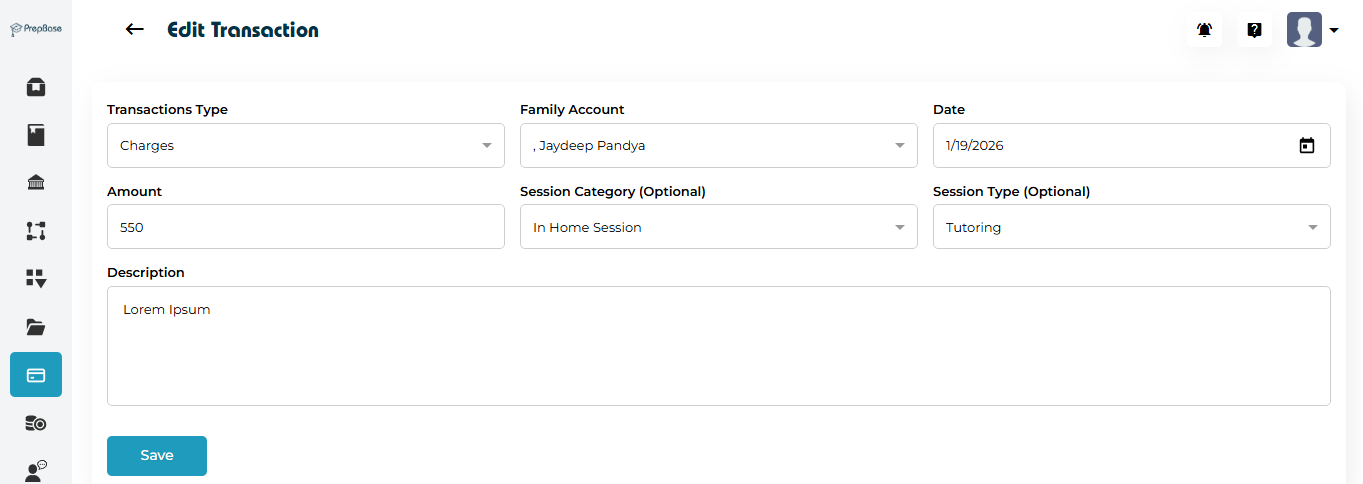The width and height of the screenshot is (1363, 484).
Task: Go back using the left arrow
Action: 135,30
